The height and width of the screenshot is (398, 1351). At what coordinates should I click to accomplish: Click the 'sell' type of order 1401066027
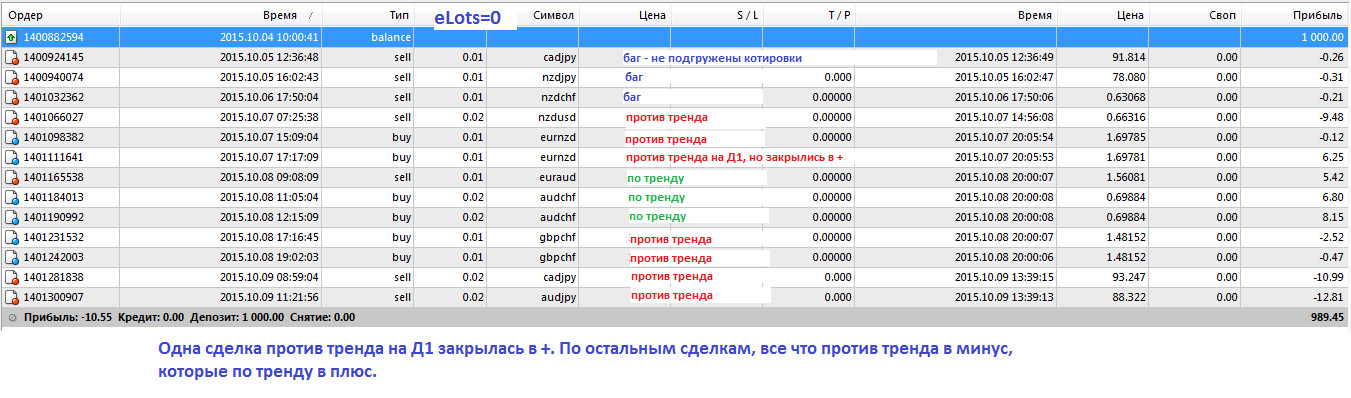(403, 117)
